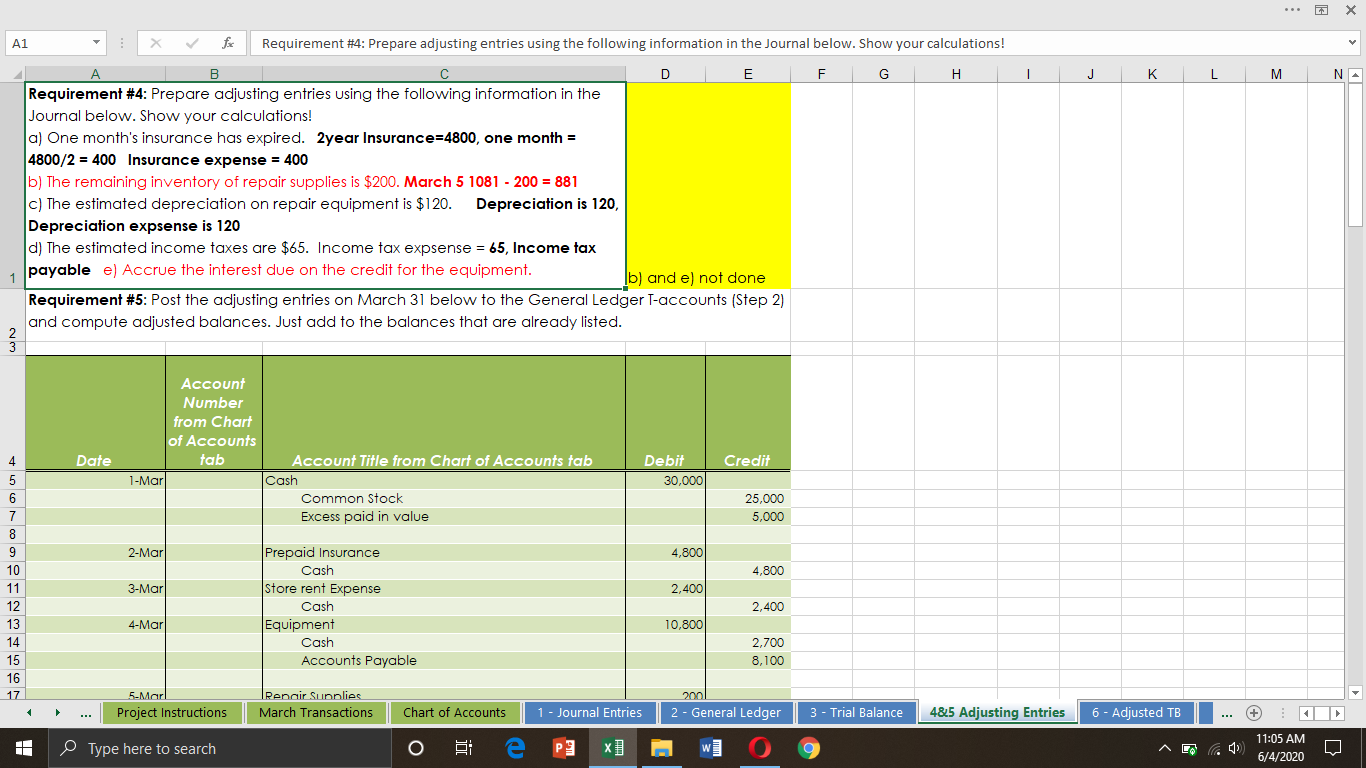This screenshot has width=1366, height=768.
Task: Click the Cancel entry X in formula bar
Action: [x=156, y=43]
